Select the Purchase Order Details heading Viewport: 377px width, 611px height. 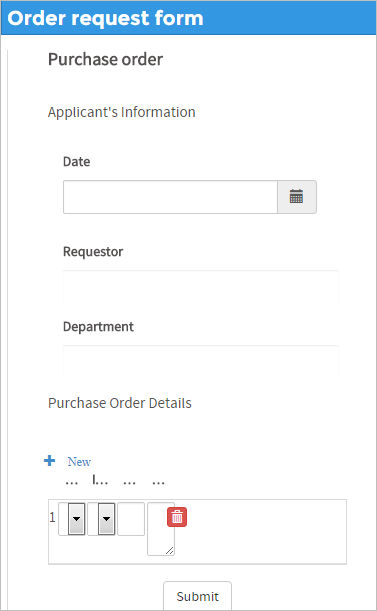point(120,403)
